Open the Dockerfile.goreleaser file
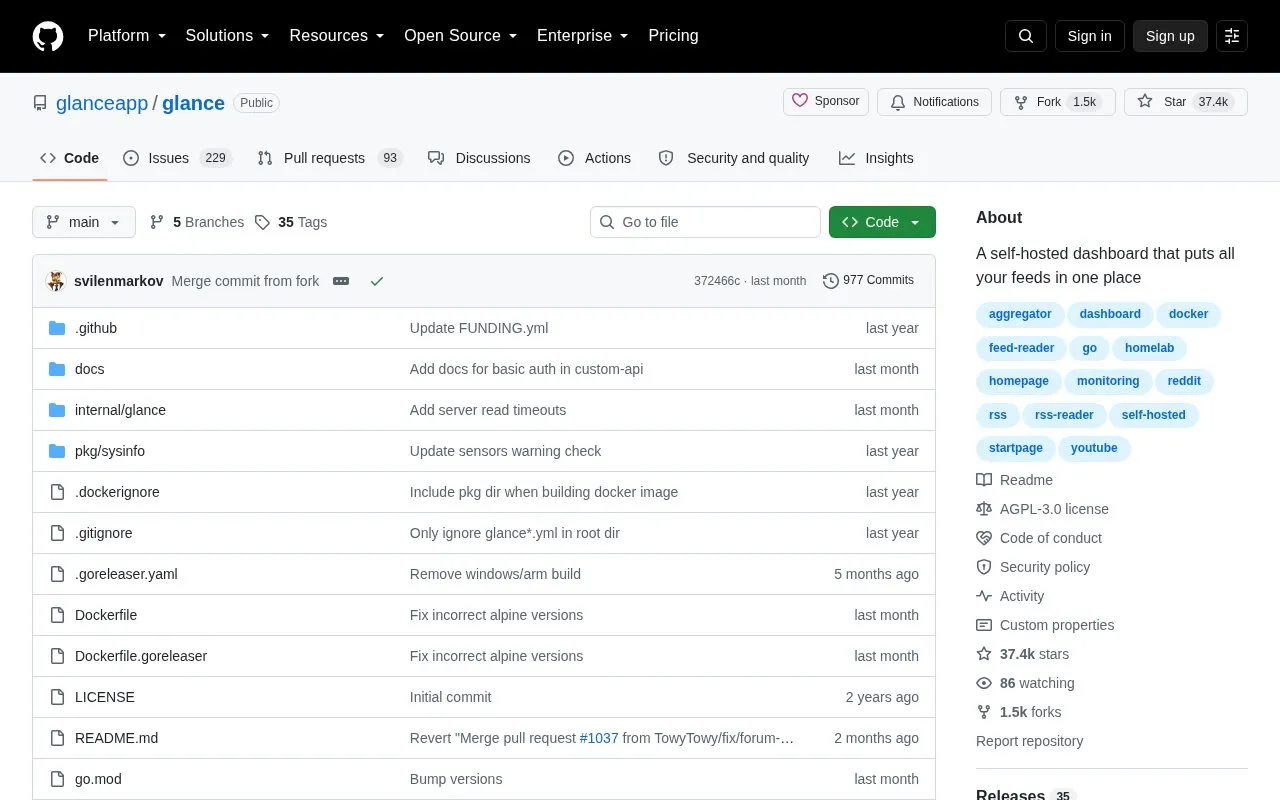 pyautogui.click(x=141, y=656)
